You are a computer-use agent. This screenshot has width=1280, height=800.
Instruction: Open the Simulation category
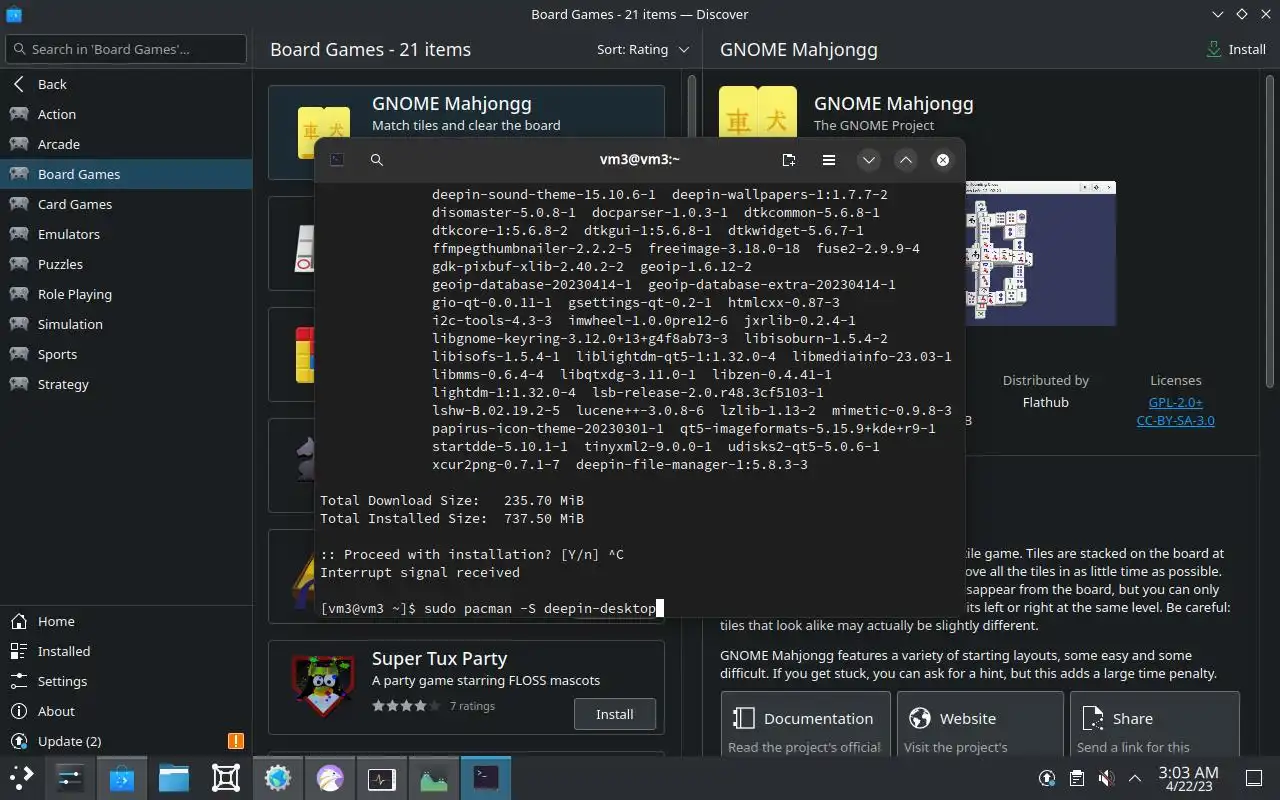tap(126, 324)
